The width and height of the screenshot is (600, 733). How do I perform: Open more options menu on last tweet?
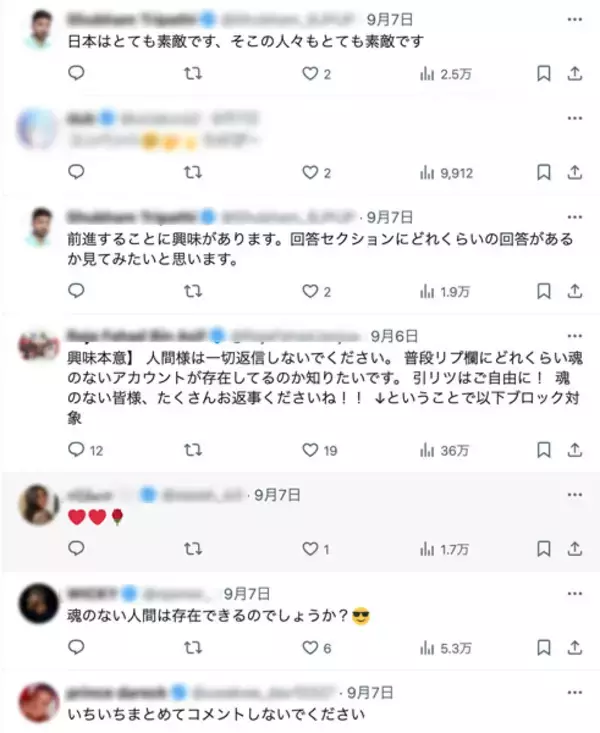click(574, 692)
